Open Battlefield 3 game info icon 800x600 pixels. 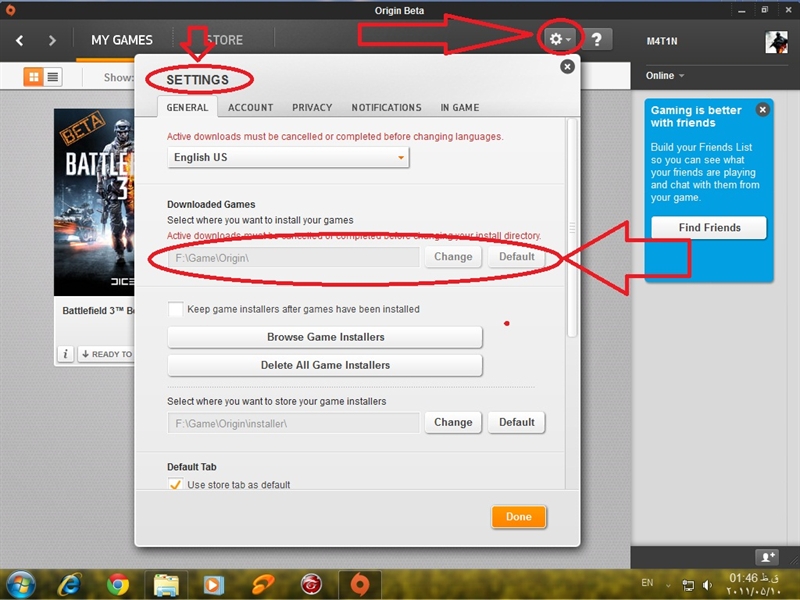(65, 354)
